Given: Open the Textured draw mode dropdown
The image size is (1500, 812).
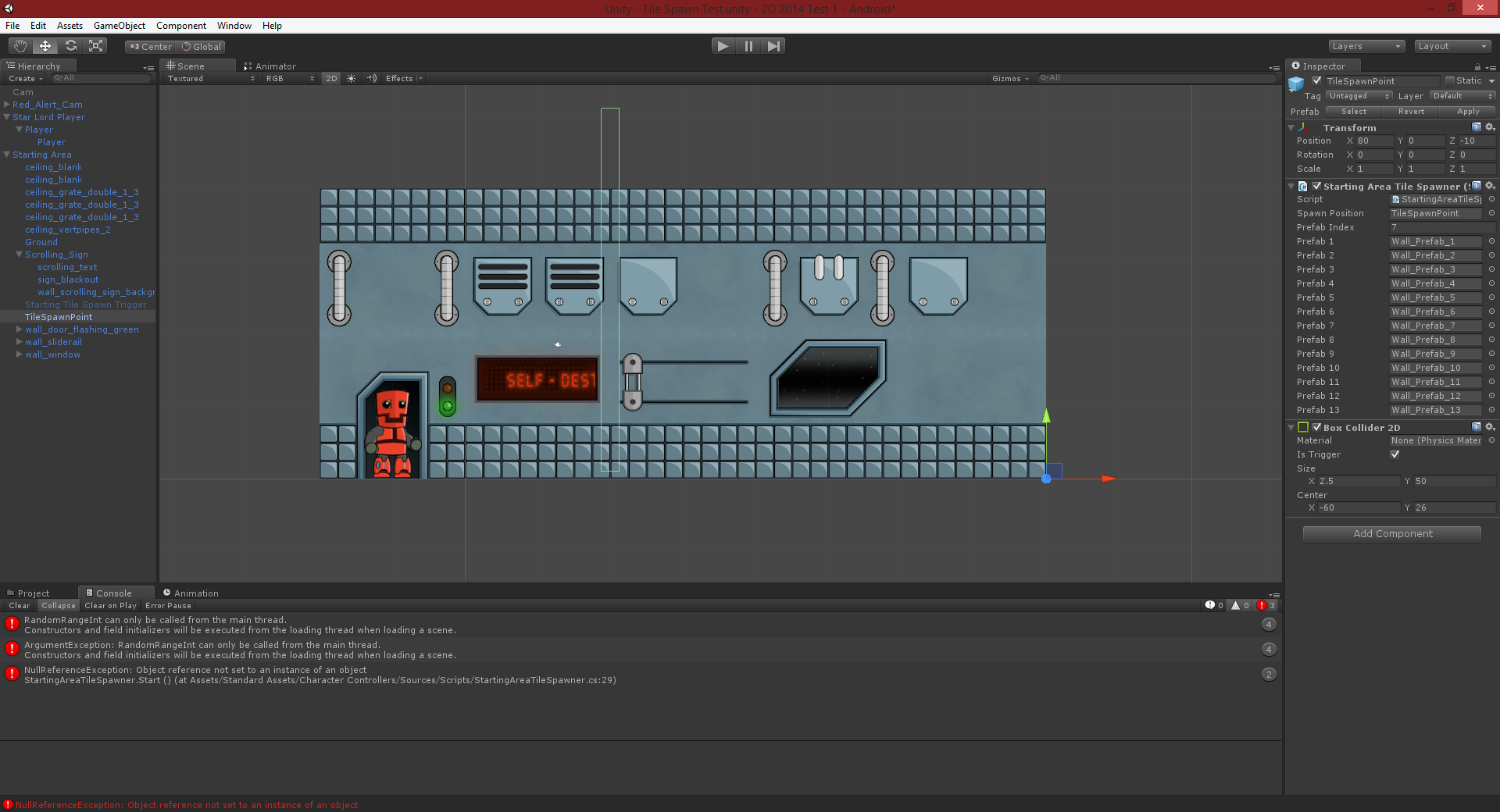Looking at the screenshot, I should point(210,78).
